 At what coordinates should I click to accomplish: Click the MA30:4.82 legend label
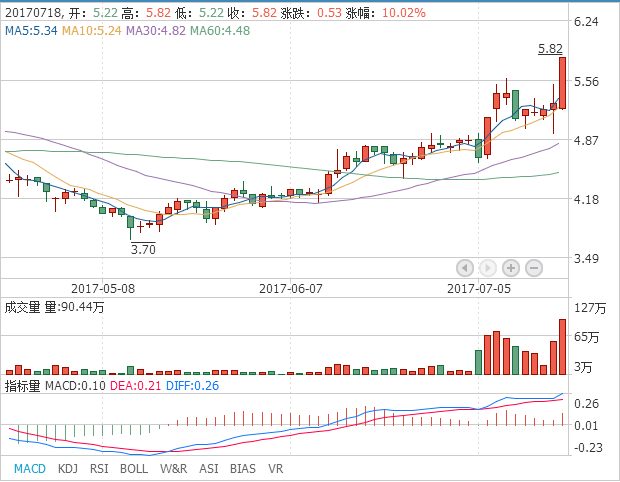(x=156, y=31)
